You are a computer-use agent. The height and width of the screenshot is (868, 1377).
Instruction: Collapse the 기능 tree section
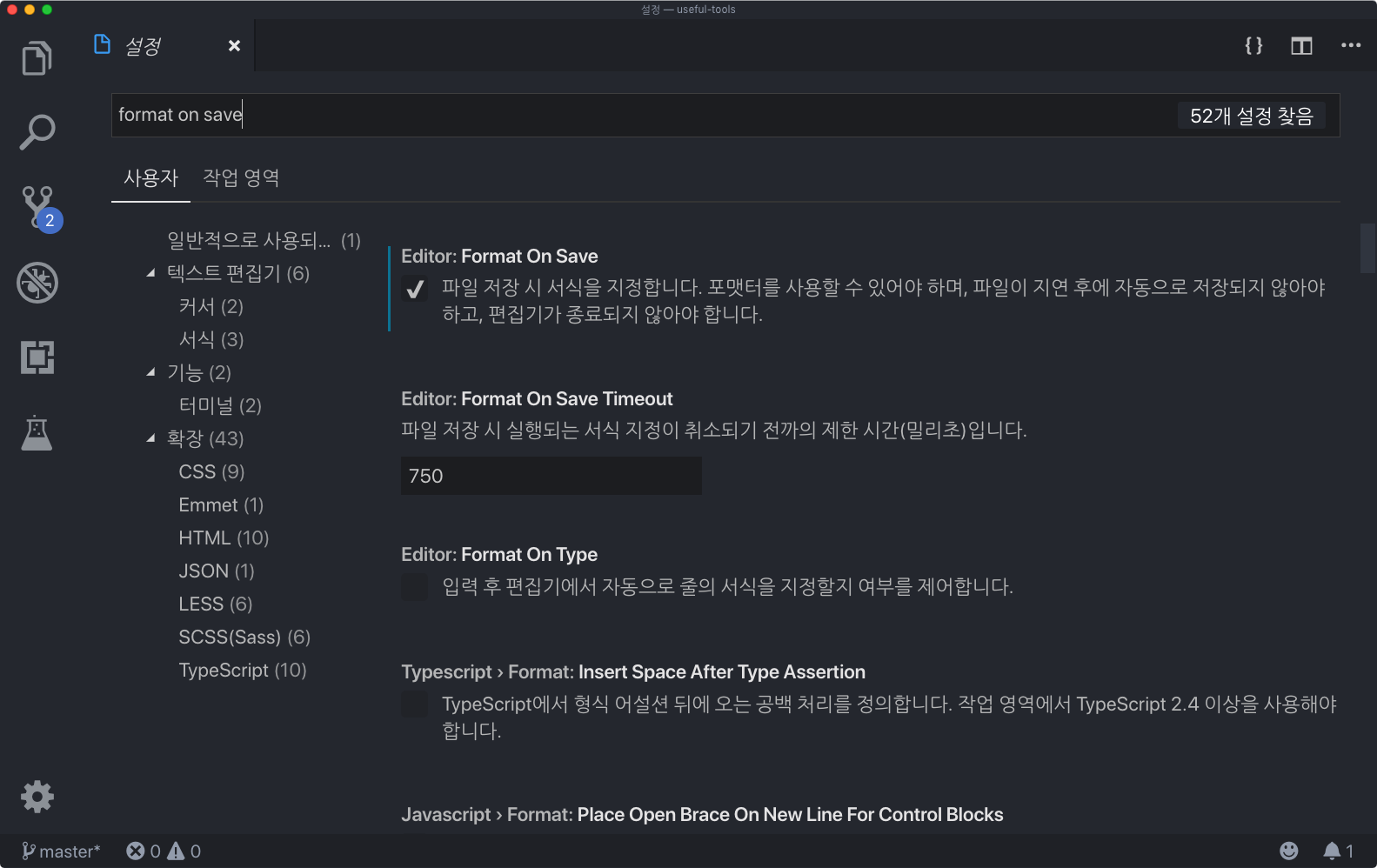pyautogui.click(x=151, y=372)
